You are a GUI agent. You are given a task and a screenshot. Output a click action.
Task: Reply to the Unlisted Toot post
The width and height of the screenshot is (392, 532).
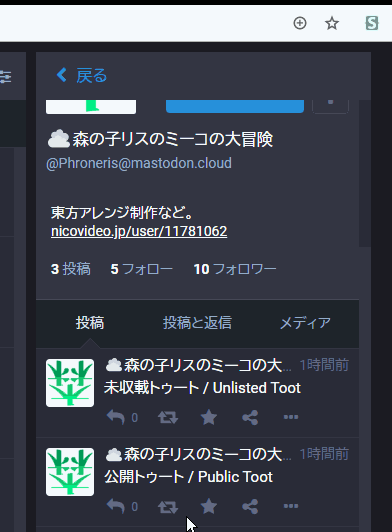pyautogui.click(x=116, y=417)
